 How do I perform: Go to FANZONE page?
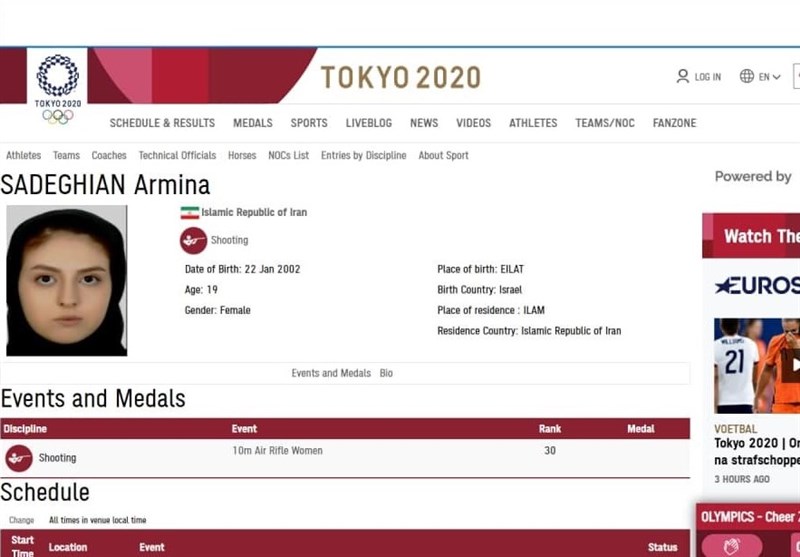674,123
